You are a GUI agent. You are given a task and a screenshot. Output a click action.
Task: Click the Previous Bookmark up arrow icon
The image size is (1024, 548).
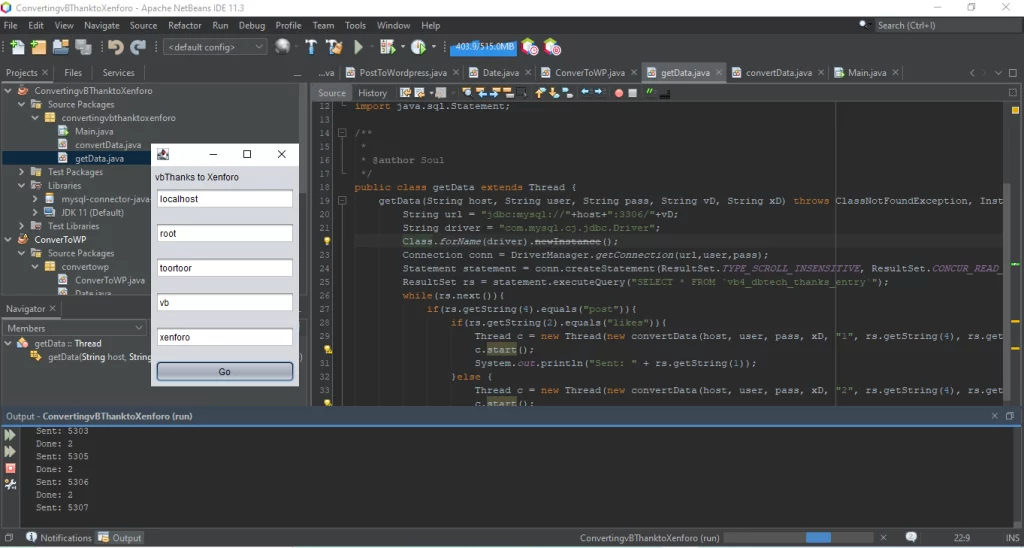pos(539,93)
